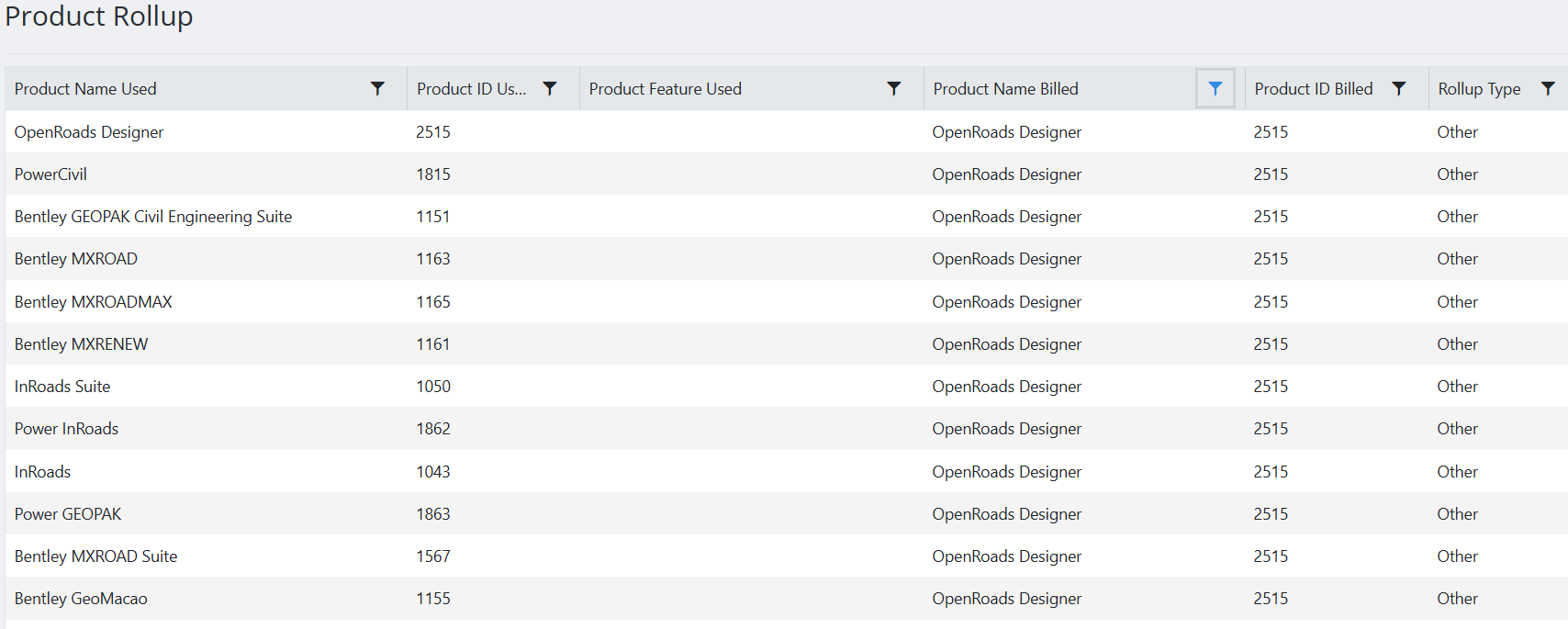Sort by Product ID Billed header
The height and width of the screenshot is (629, 1568).
1314,89
